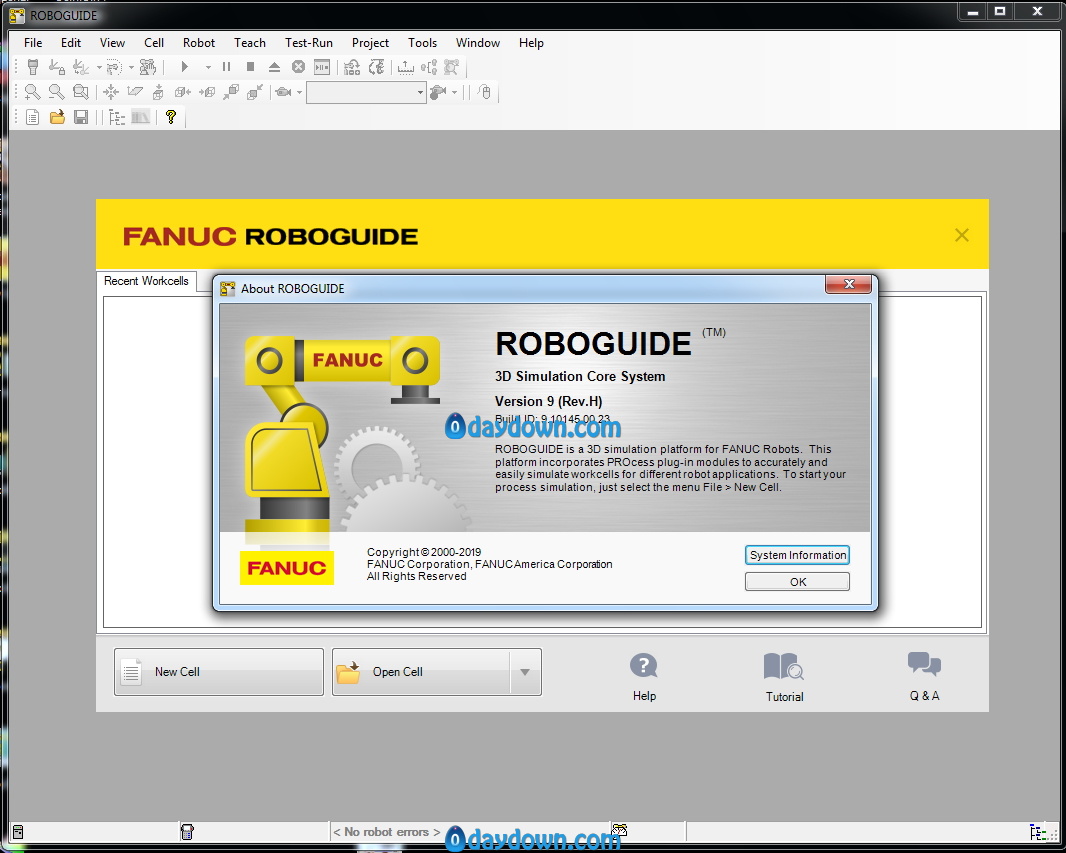Expand the draw features dropdown arrow

(131, 67)
